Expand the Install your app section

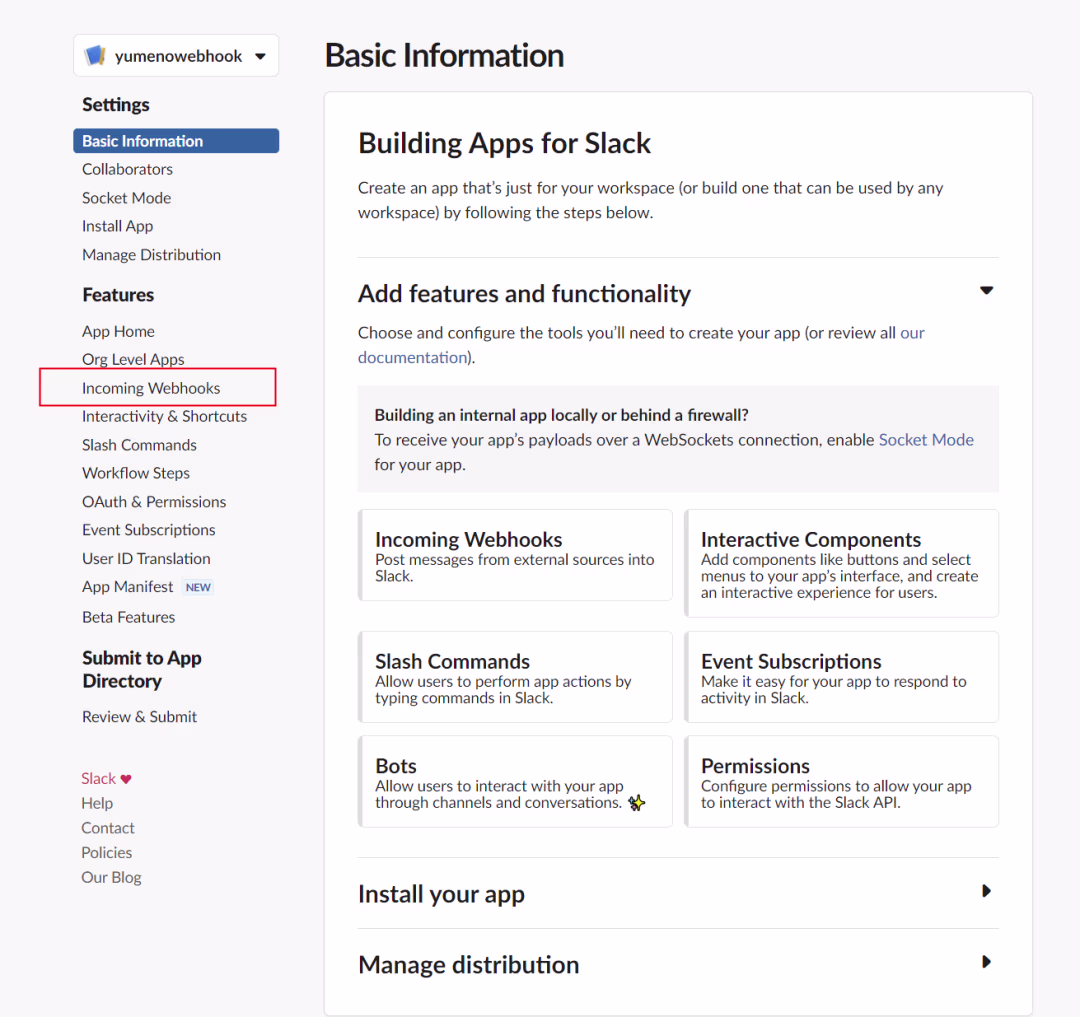(986, 891)
